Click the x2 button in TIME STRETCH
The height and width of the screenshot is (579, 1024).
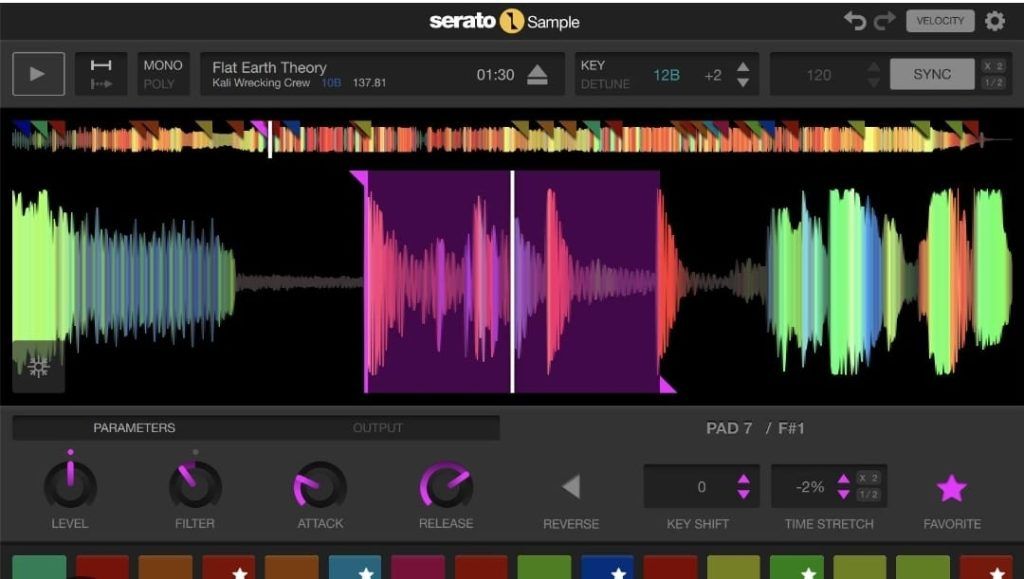tap(868, 478)
